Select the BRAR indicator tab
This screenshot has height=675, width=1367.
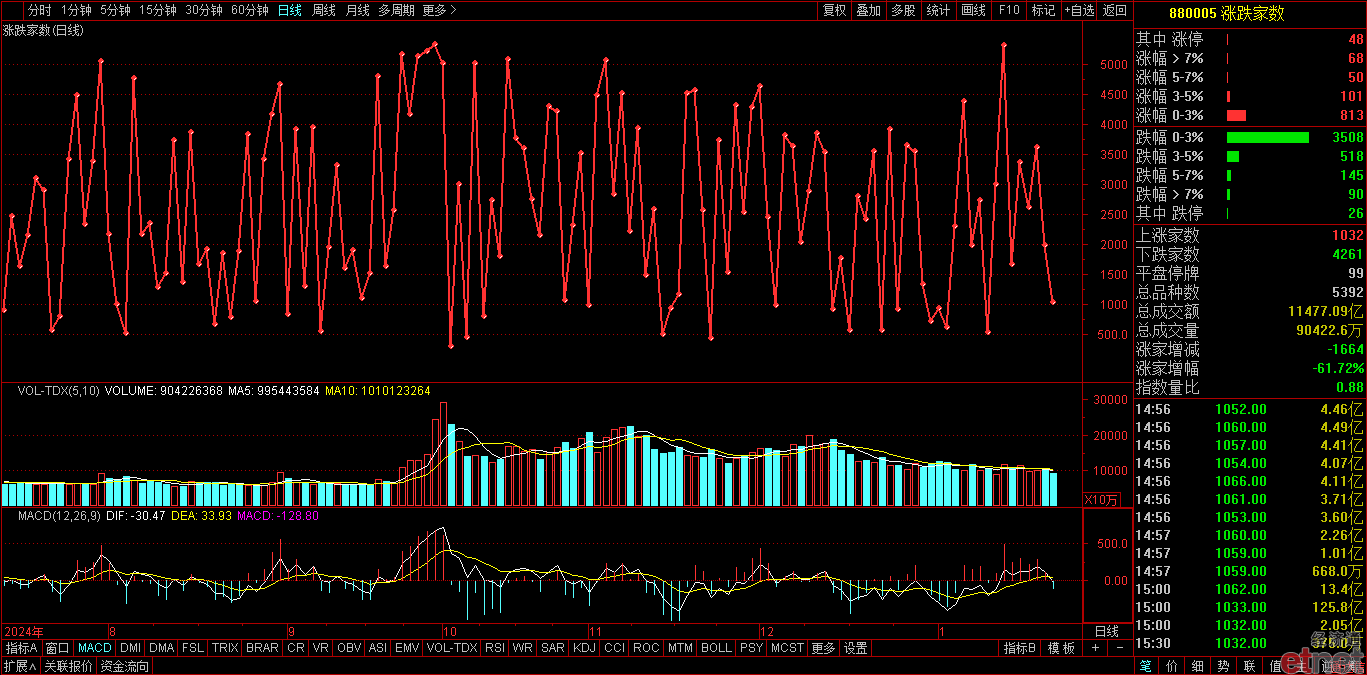point(262,648)
